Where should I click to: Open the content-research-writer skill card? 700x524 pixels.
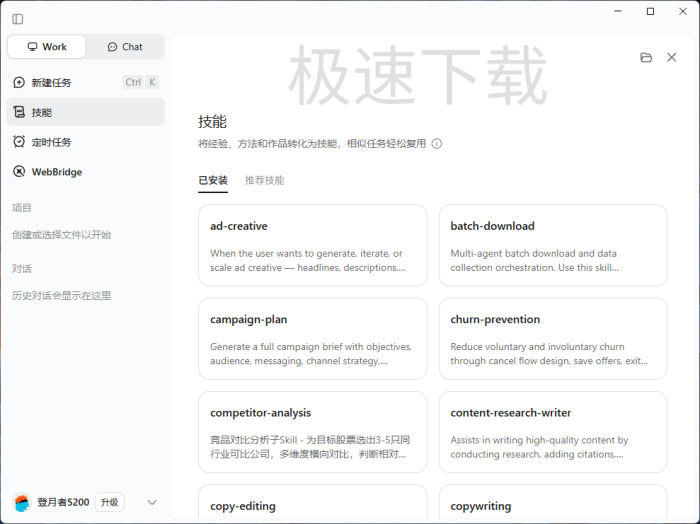click(553, 432)
